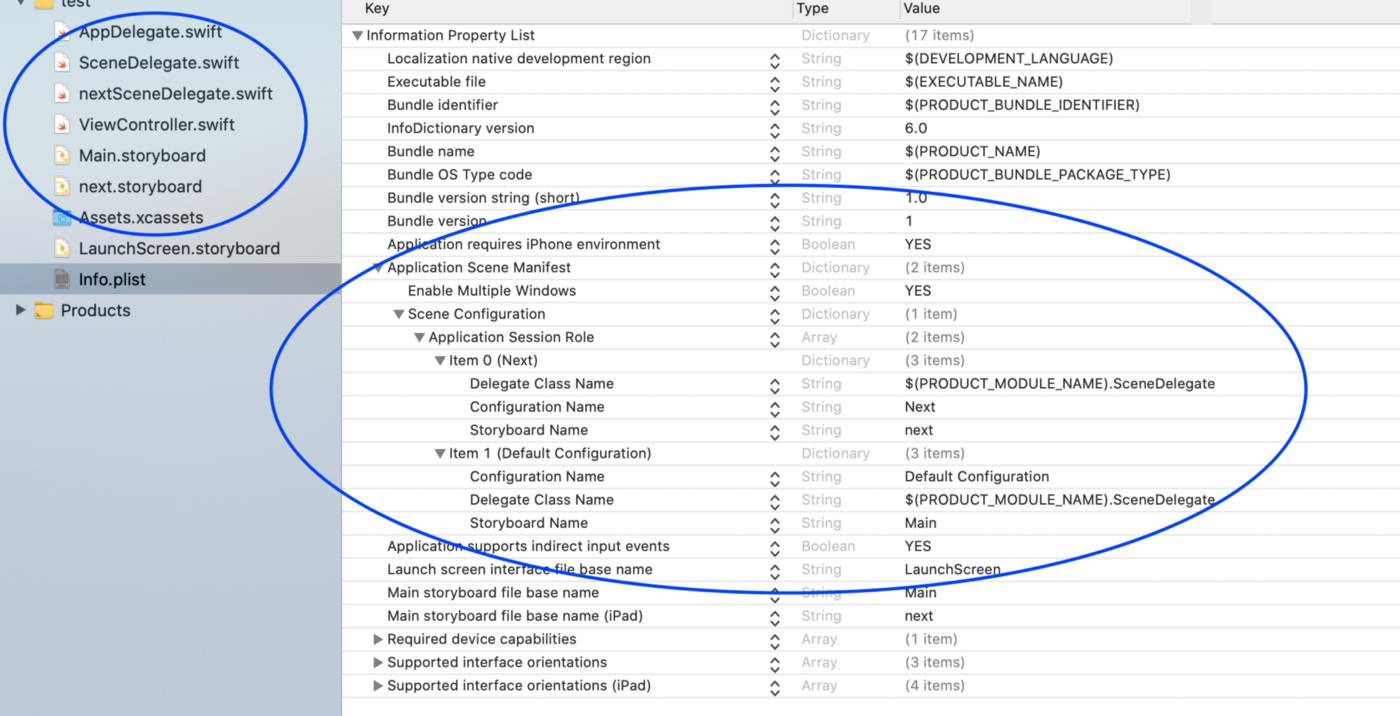Open the Required device capabilities row stepper
Viewport: 1400px width, 716px height.
click(x=775, y=641)
